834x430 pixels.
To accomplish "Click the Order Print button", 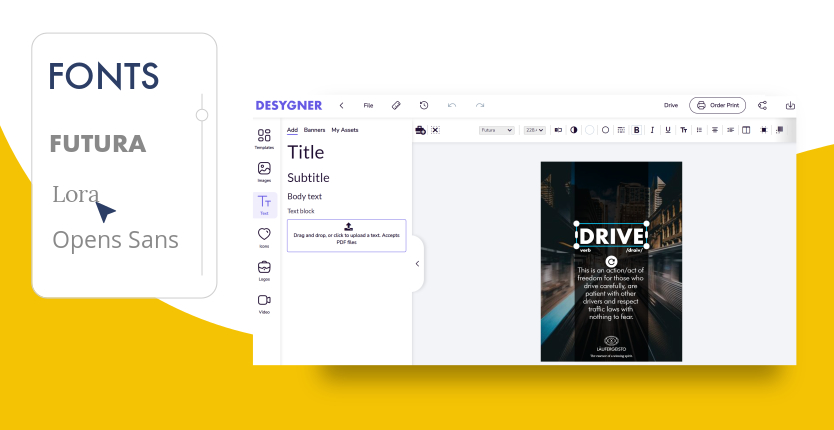I will click(x=718, y=105).
